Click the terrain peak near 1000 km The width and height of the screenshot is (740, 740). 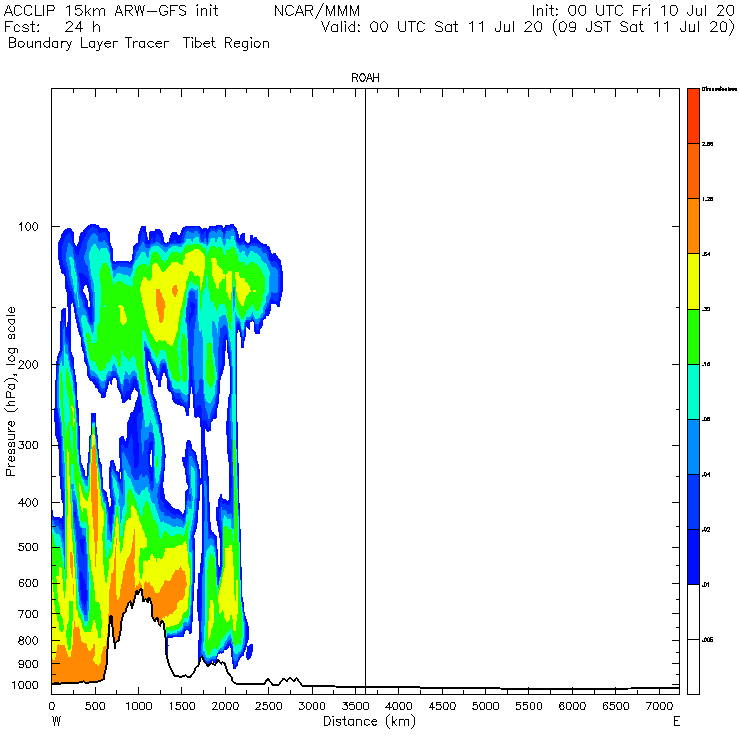[x=140, y=590]
